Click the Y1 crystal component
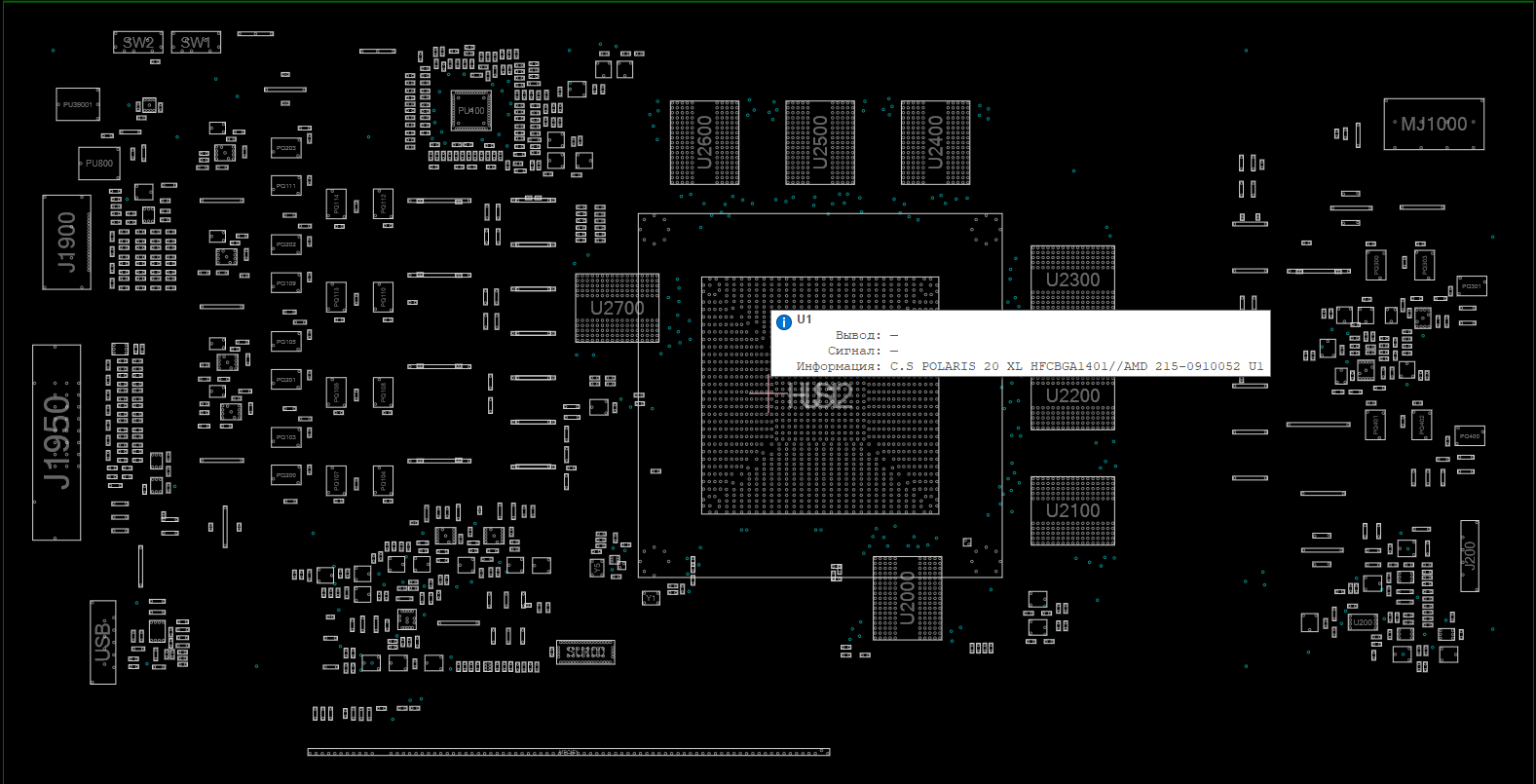This screenshot has height=784, width=1536. tap(652, 598)
